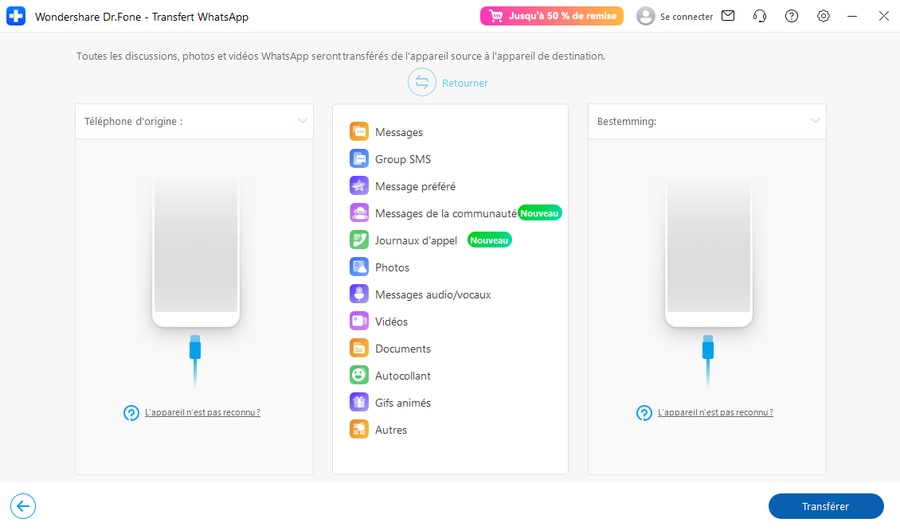Click help icon under destination phone
Screen dimensions: 900x530
coord(644,412)
